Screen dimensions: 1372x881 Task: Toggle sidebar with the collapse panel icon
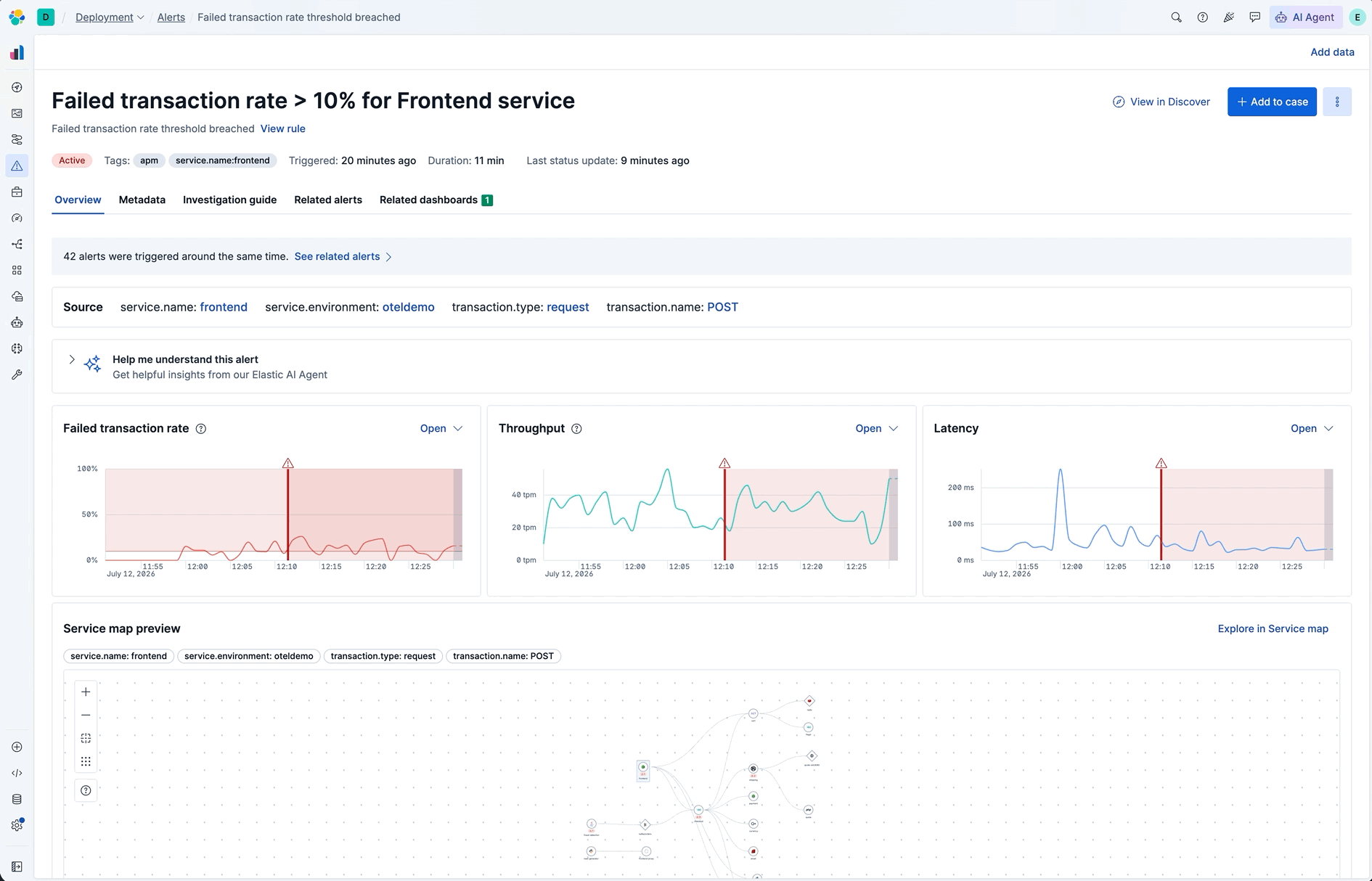click(17, 866)
